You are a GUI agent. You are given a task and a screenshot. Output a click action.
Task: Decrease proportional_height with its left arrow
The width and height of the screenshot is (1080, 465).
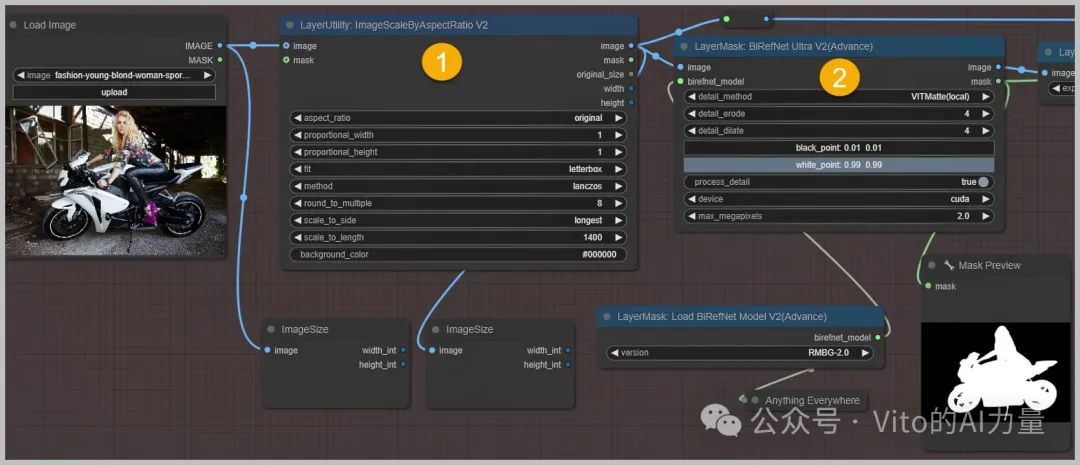coord(298,152)
